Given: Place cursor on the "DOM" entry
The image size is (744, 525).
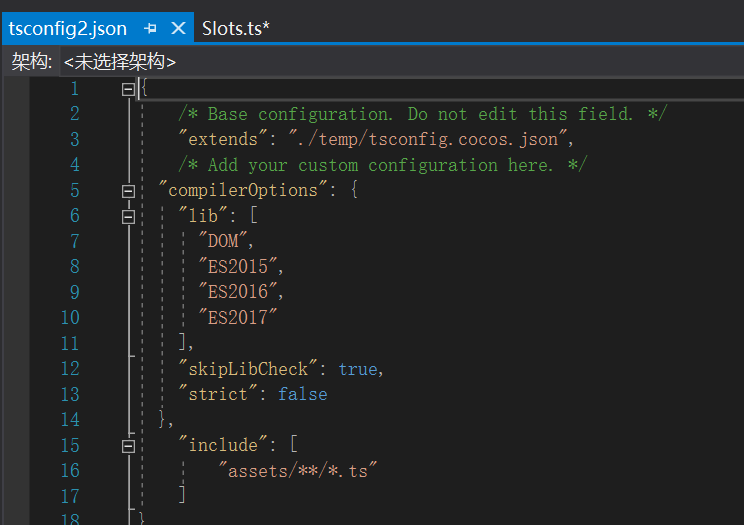Looking at the screenshot, I should (226, 241).
